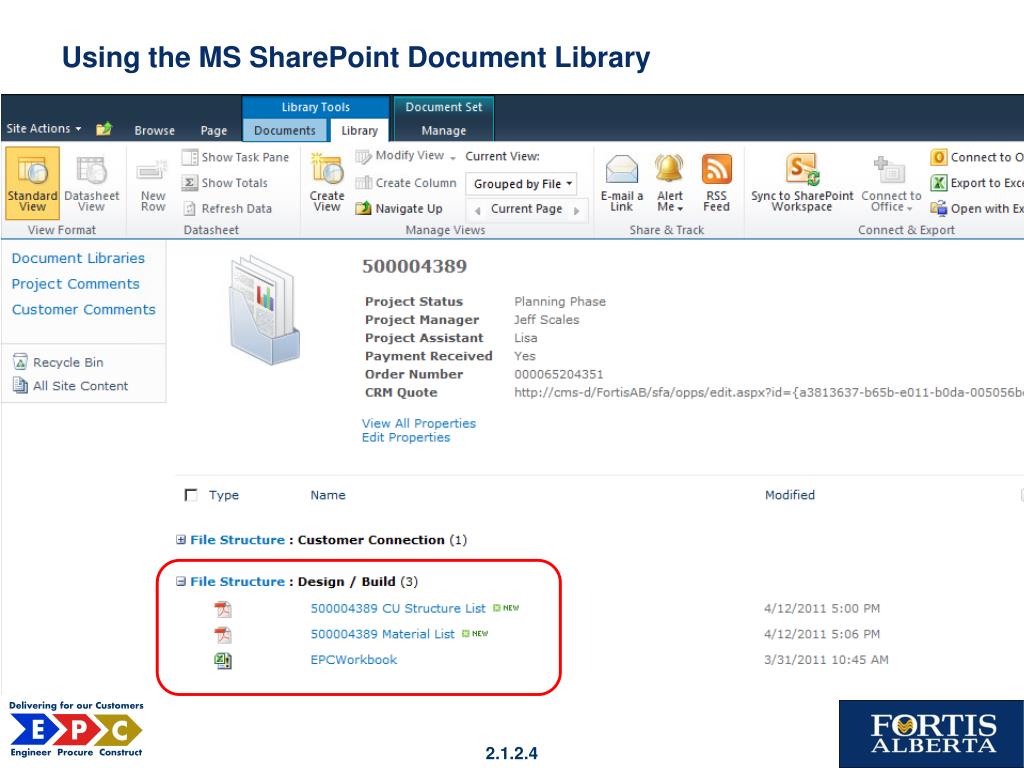1024x768 pixels.
Task: Open the Grouped by File view dropdown
Action: click(x=520, y=184)
